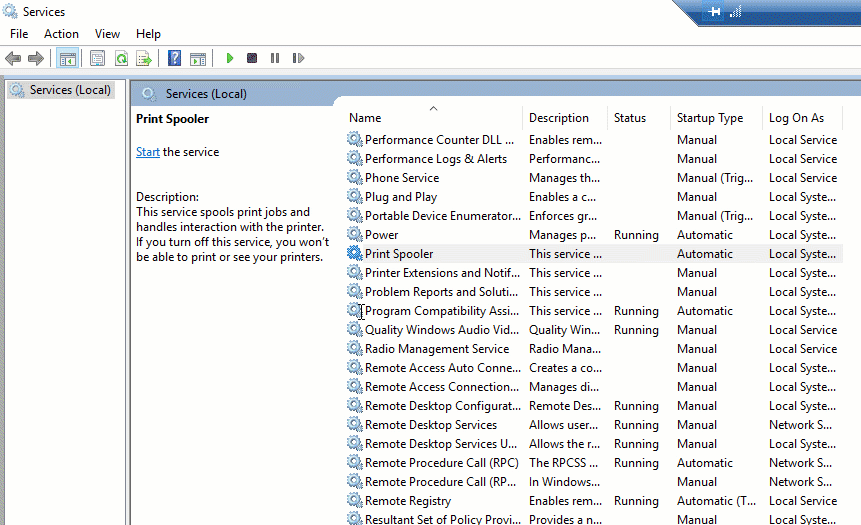Toggle the Show/Hide Action Pane icon
Screen dimensions: 861x525
[x=198, y=59]
